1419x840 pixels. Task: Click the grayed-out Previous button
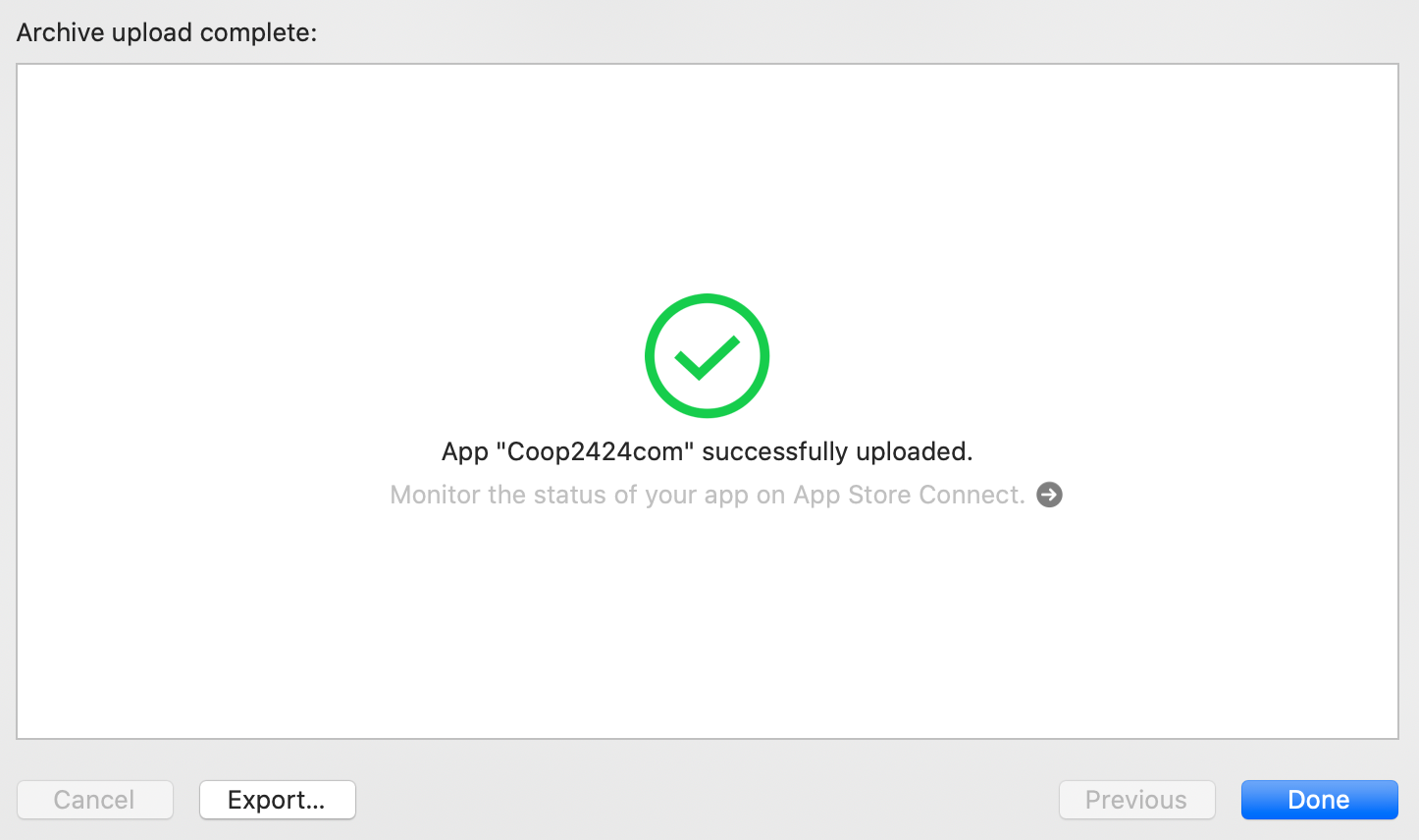point(1136,800)
